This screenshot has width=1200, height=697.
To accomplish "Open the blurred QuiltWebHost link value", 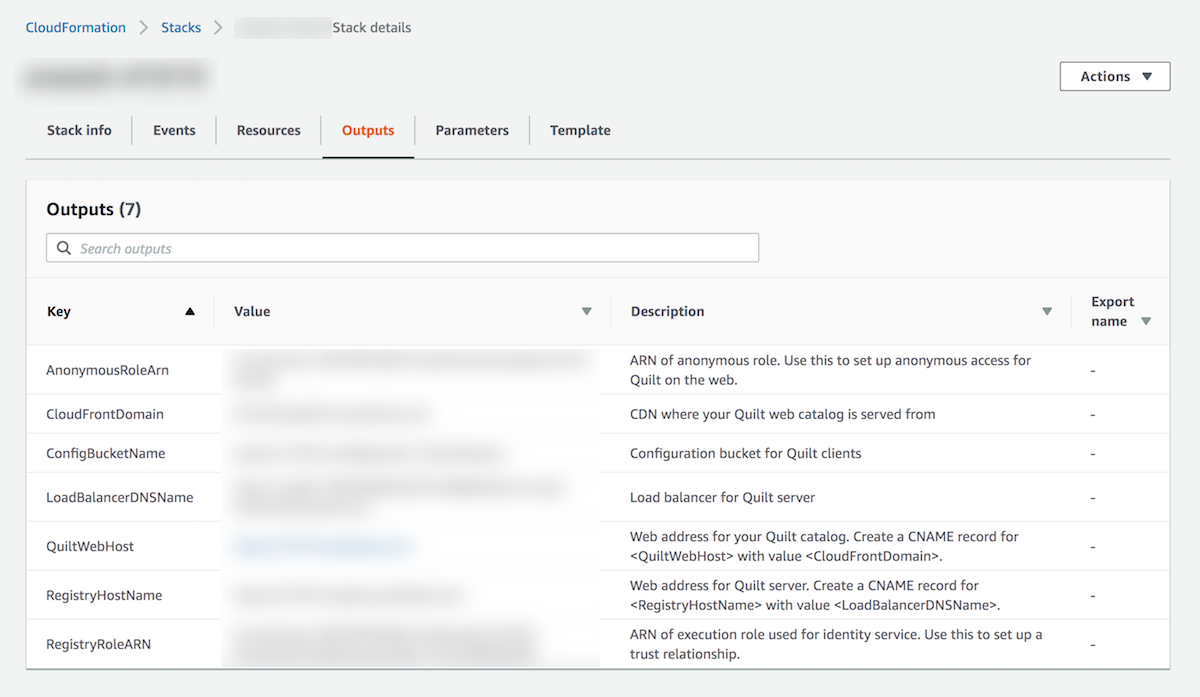I will click(322, 546).
